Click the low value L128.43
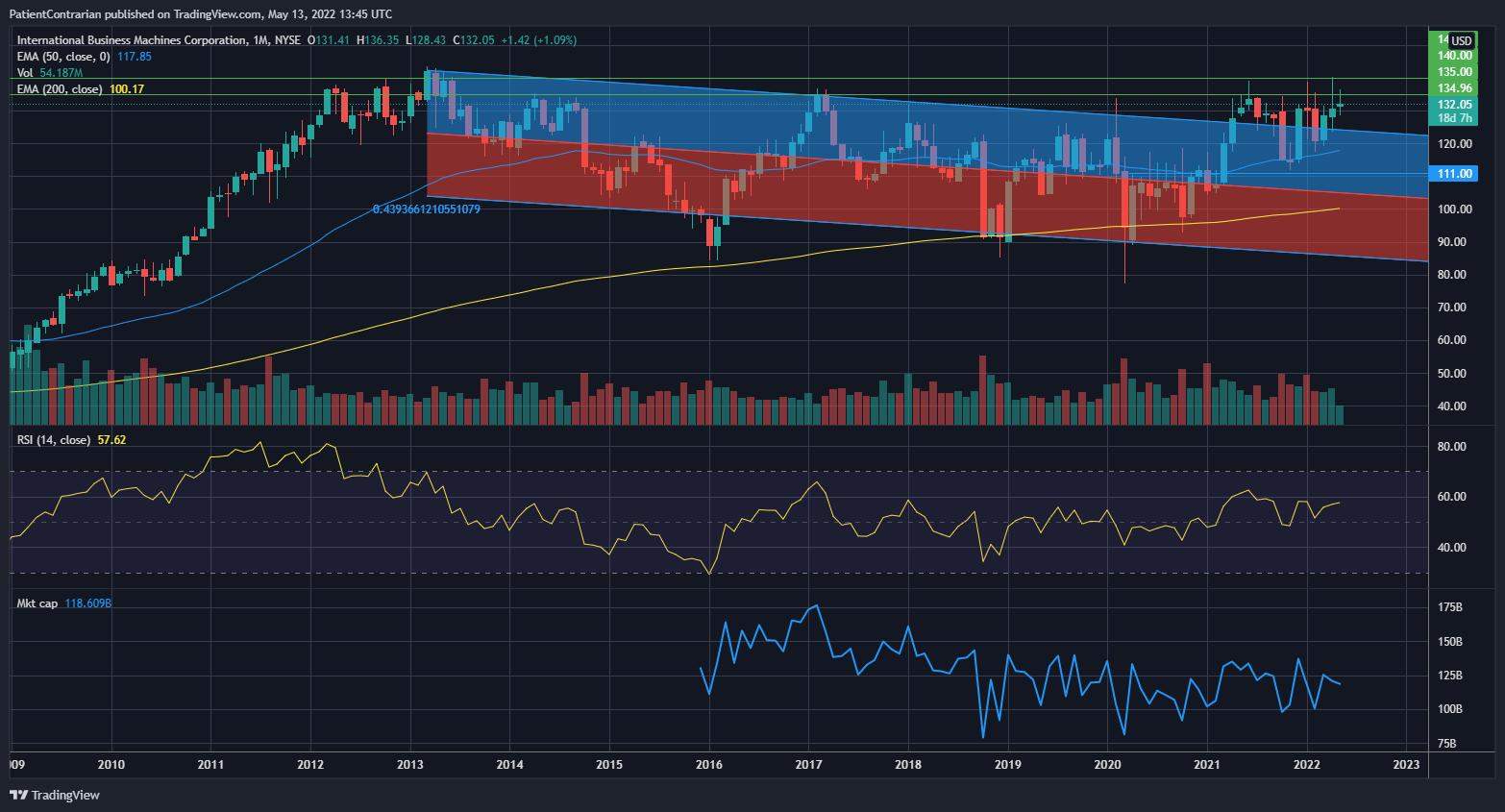The width and height of the screenshot is (1505, 812). pyautogui.click(x=426, y=40)
